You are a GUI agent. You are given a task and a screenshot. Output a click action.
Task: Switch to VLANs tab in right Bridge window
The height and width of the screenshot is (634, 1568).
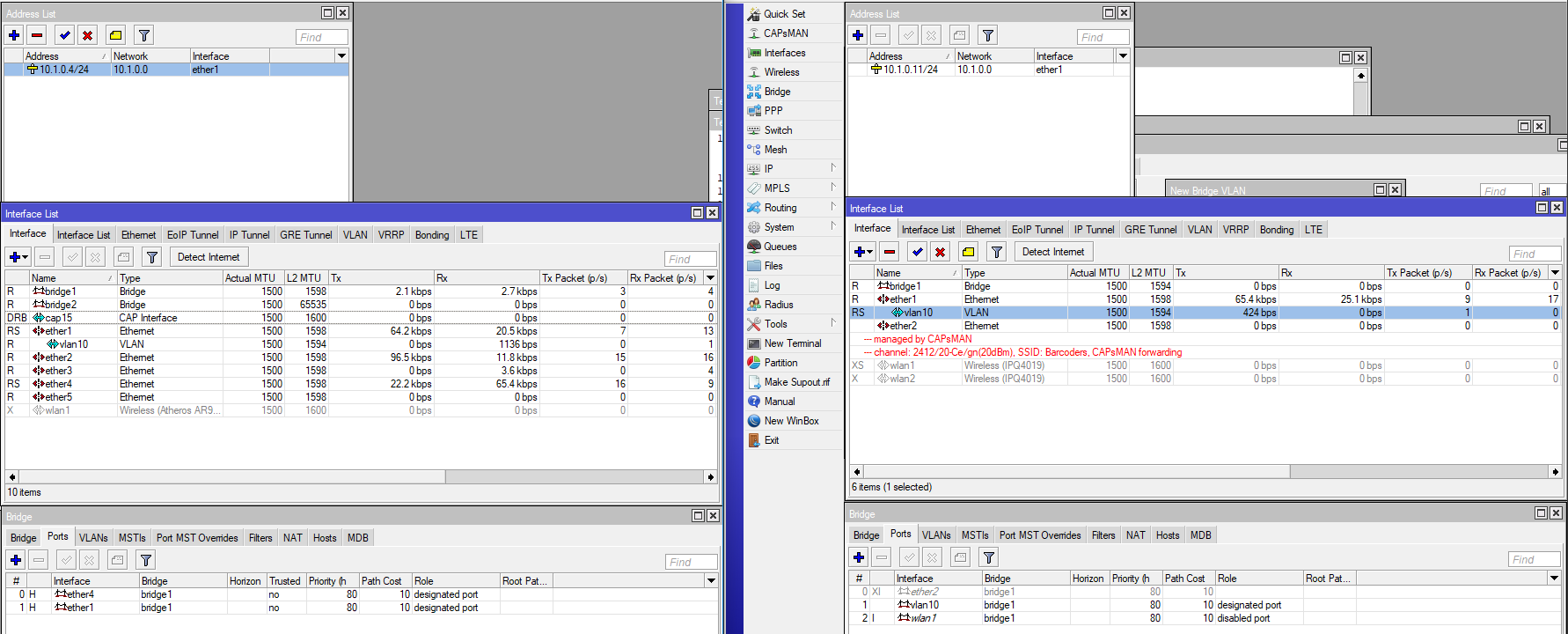[936, 535]
